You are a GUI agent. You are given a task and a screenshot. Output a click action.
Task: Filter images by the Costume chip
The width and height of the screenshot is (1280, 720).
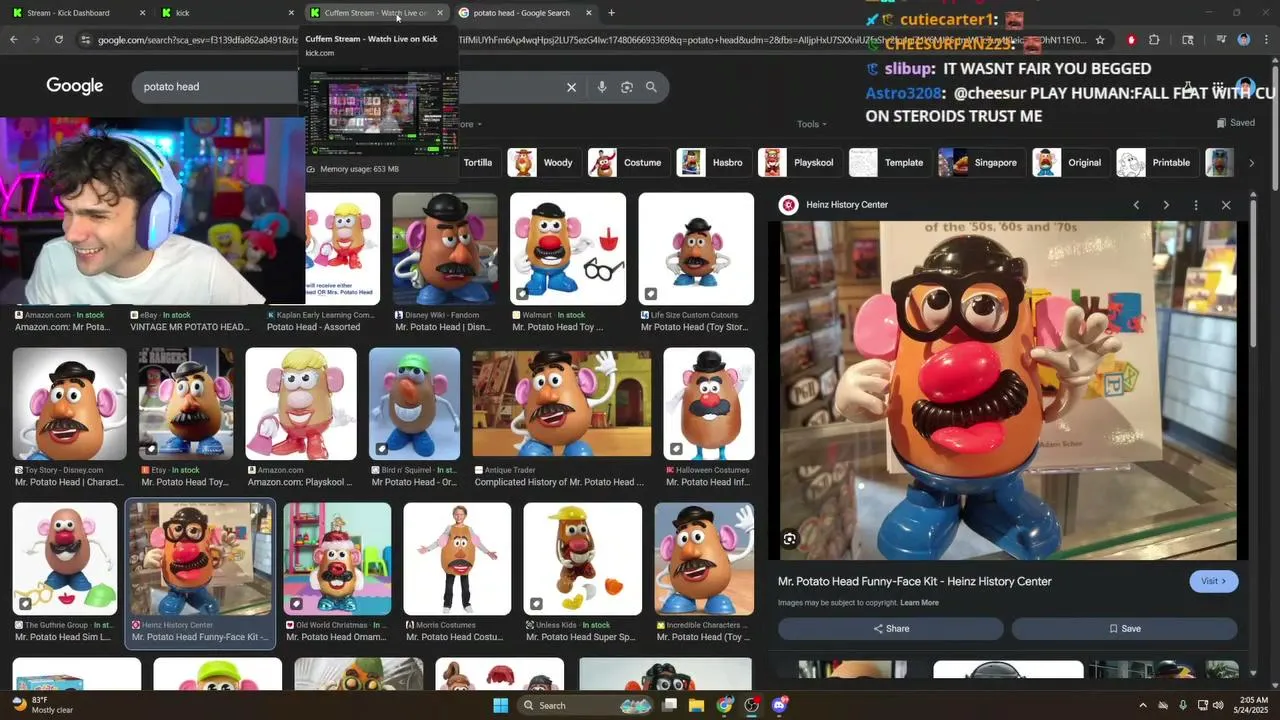[627, 163]
